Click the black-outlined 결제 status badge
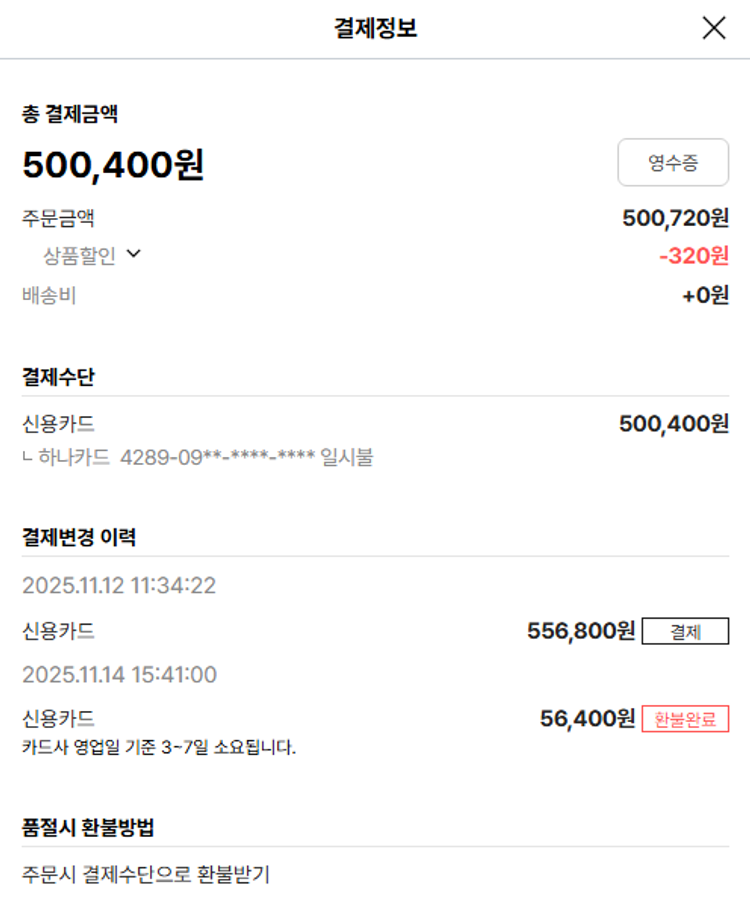The width and height of the screenshot is (750, 912). [685, 632]
